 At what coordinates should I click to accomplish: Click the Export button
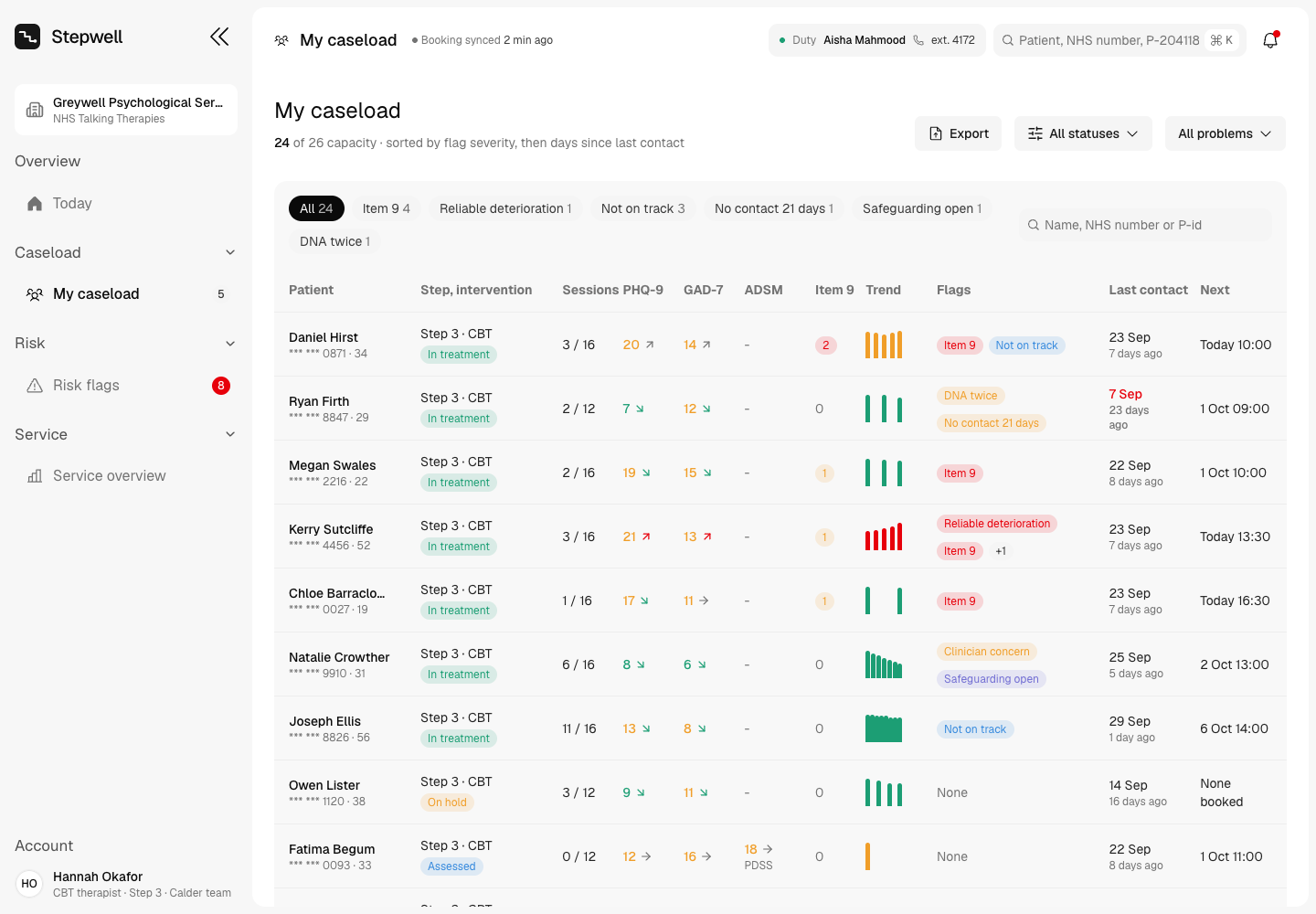959,133
